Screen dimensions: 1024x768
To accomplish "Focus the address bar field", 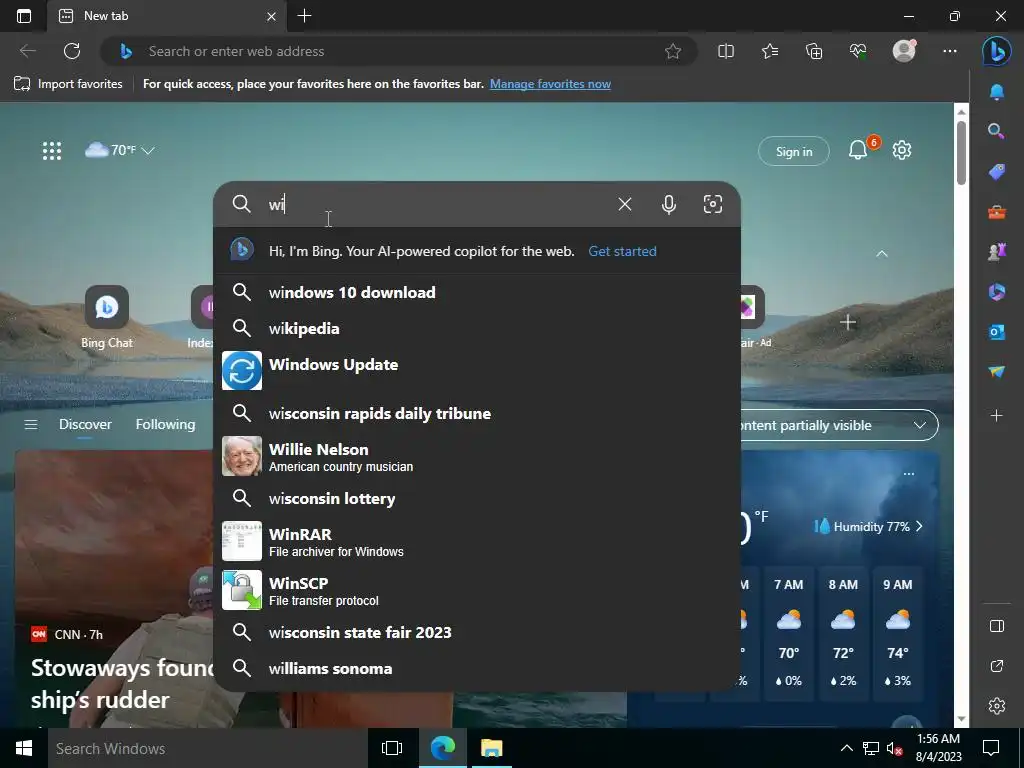I will click(398, 51).
